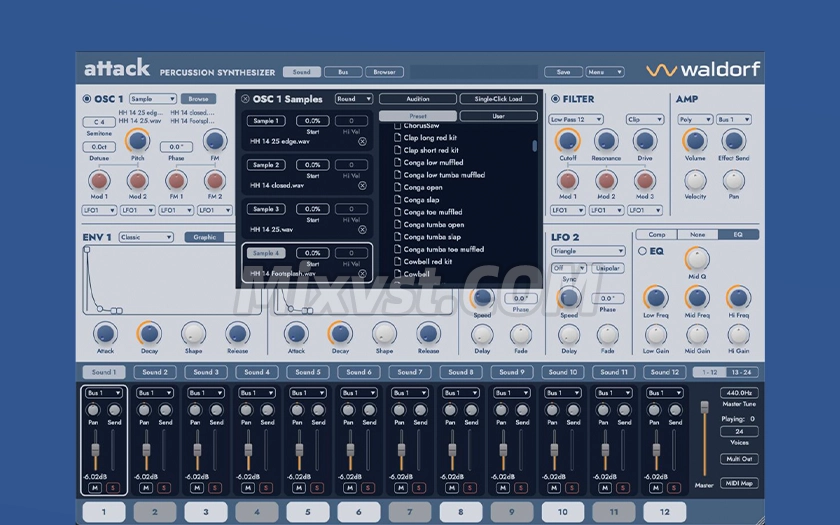Mute the Sound 6 channel

coord(350,488)
